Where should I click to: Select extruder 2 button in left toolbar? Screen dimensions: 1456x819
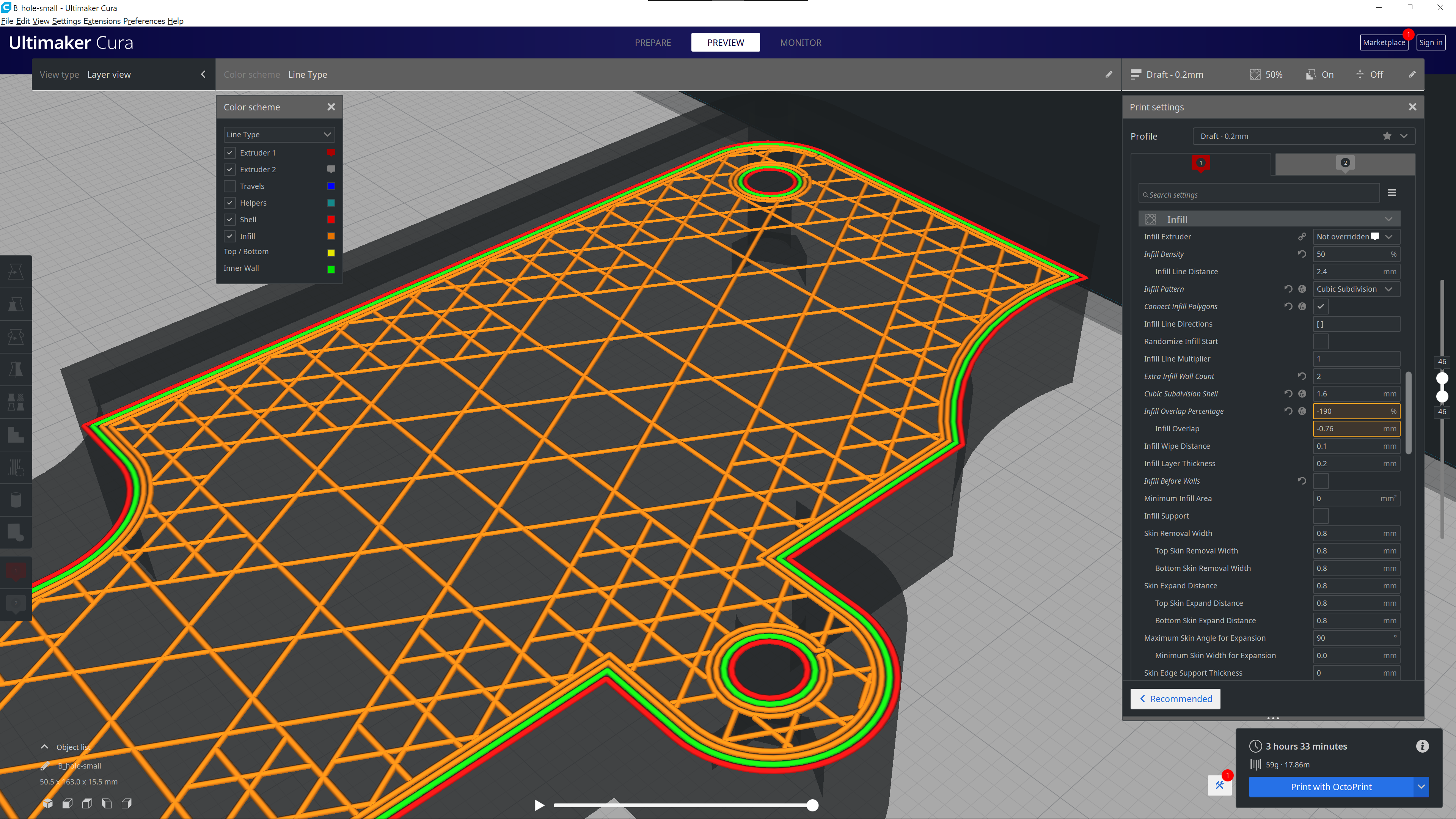click(16, 604)
